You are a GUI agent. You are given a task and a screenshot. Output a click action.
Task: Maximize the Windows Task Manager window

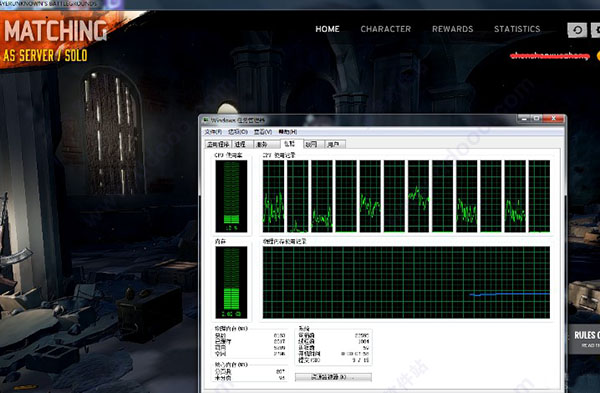536,119
